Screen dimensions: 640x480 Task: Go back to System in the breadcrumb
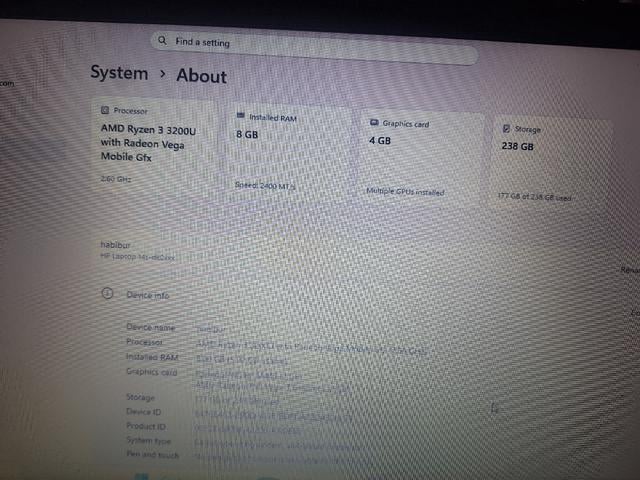pos(119,73)
